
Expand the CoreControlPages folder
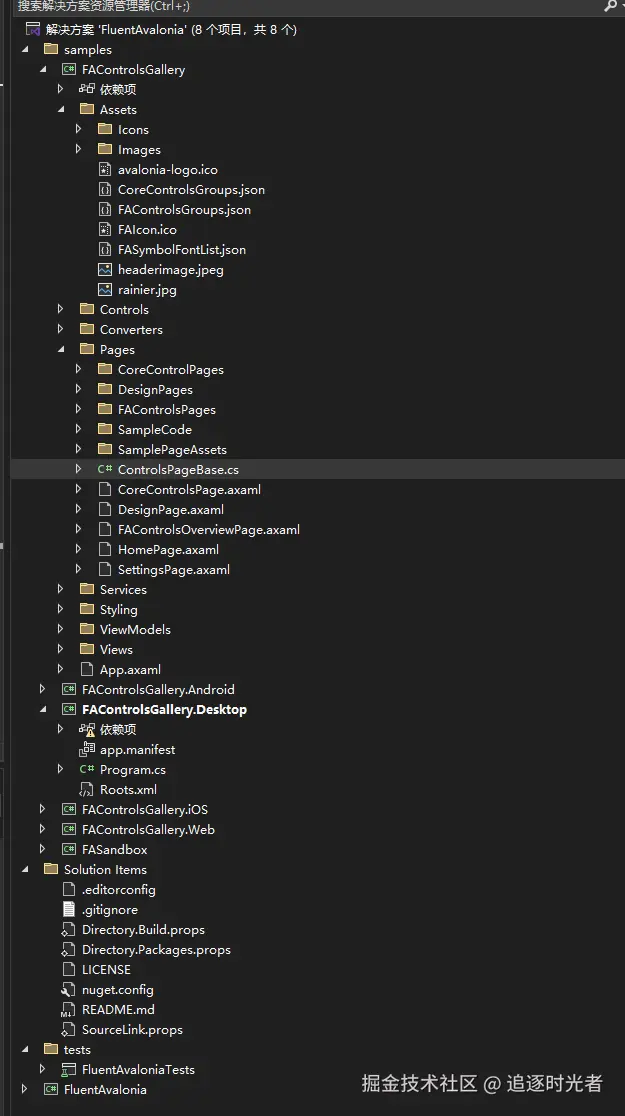coord(78,369)
